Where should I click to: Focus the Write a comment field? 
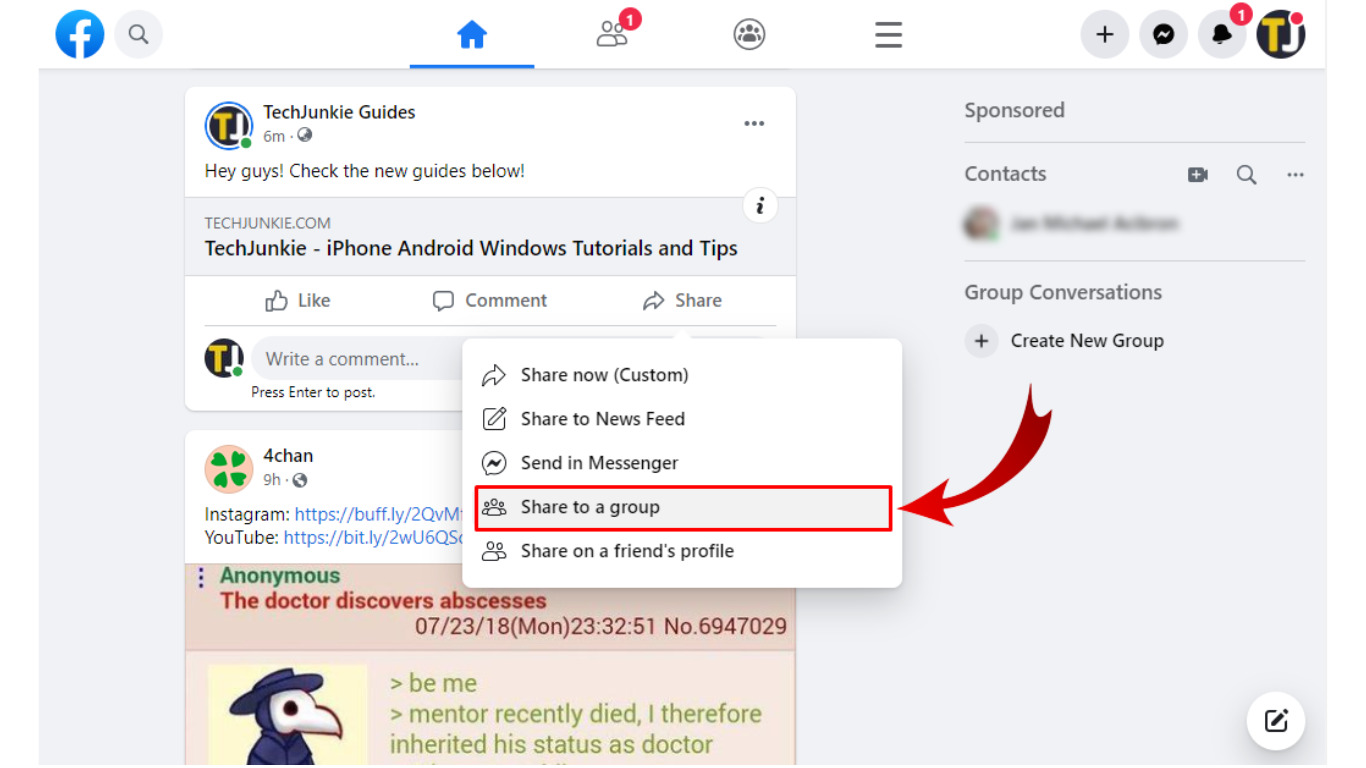(357, 359)
